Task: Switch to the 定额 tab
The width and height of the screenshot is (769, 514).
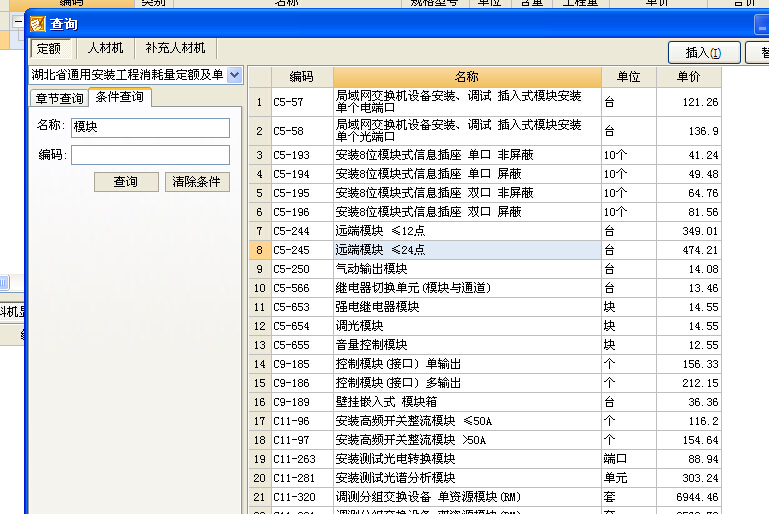Action: tap(49, 49)
